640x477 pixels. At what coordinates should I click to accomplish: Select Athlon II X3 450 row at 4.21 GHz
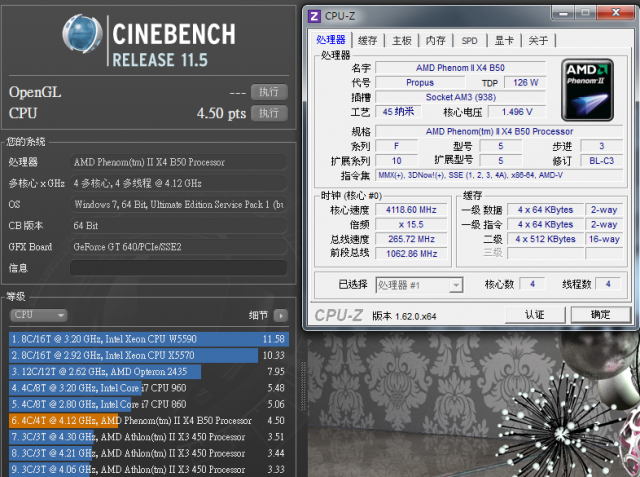[x=149, y=453]
